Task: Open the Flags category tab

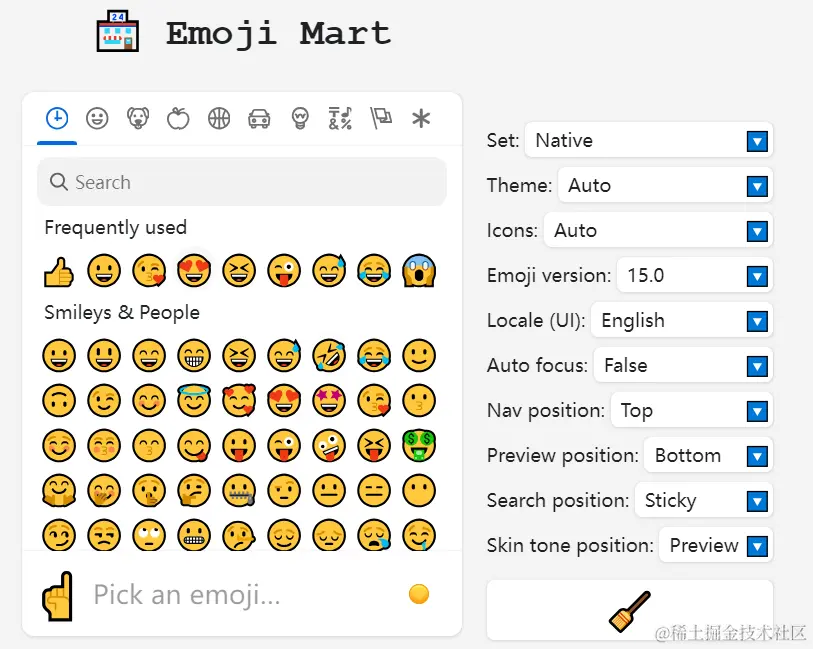Action: pyautogui.click(x=381, y=119)
